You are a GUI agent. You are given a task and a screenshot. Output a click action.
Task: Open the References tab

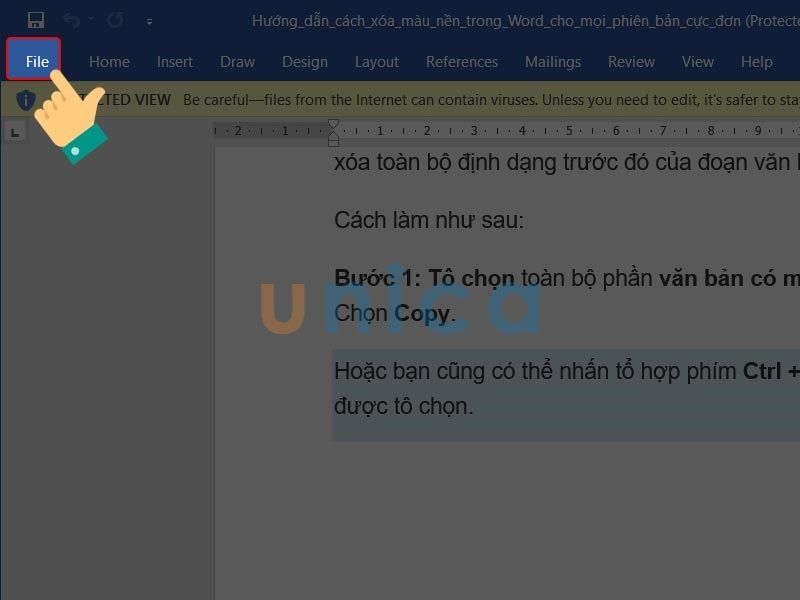click(462, 62)
